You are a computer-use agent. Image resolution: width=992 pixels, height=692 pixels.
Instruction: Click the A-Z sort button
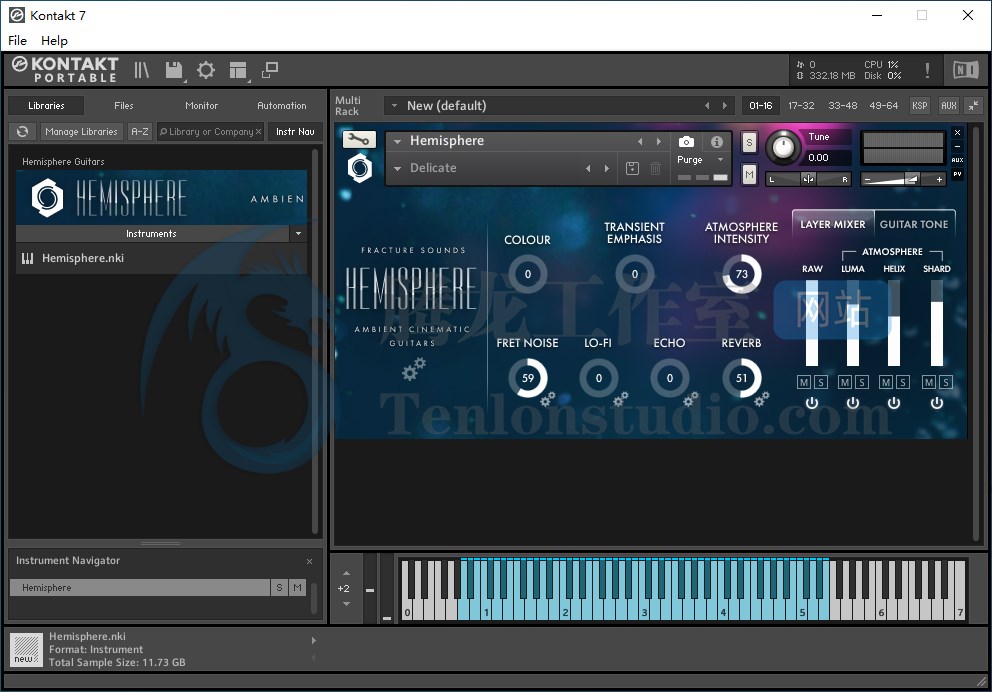(x=140, y=132)
